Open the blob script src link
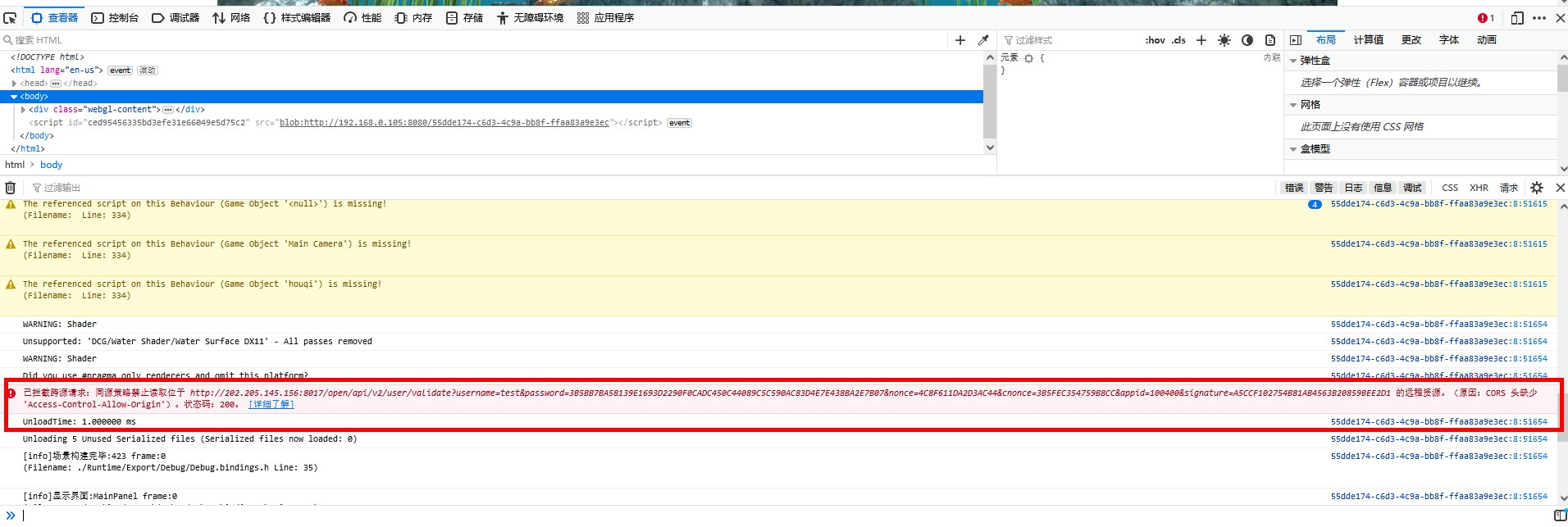The image size is (1568, 527). pyautogui.click(x=444, y=123)
